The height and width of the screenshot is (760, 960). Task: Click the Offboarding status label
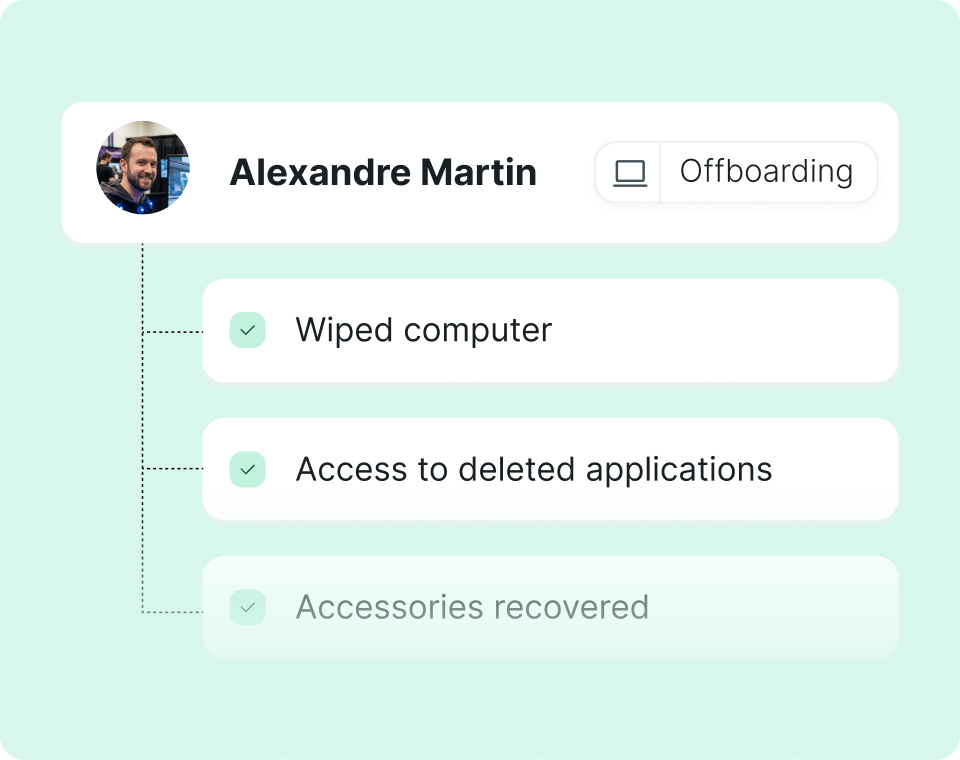tap(766, 172)
